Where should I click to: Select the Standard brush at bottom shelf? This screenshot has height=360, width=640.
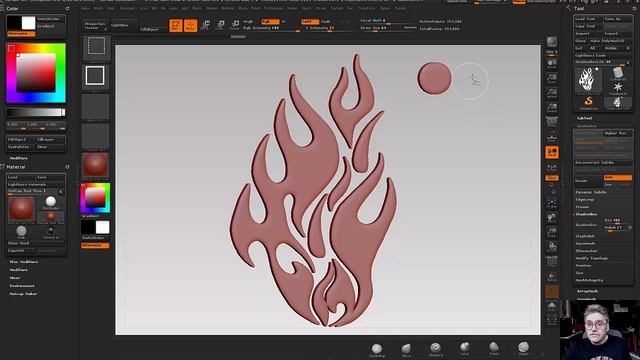click(436, 349)
